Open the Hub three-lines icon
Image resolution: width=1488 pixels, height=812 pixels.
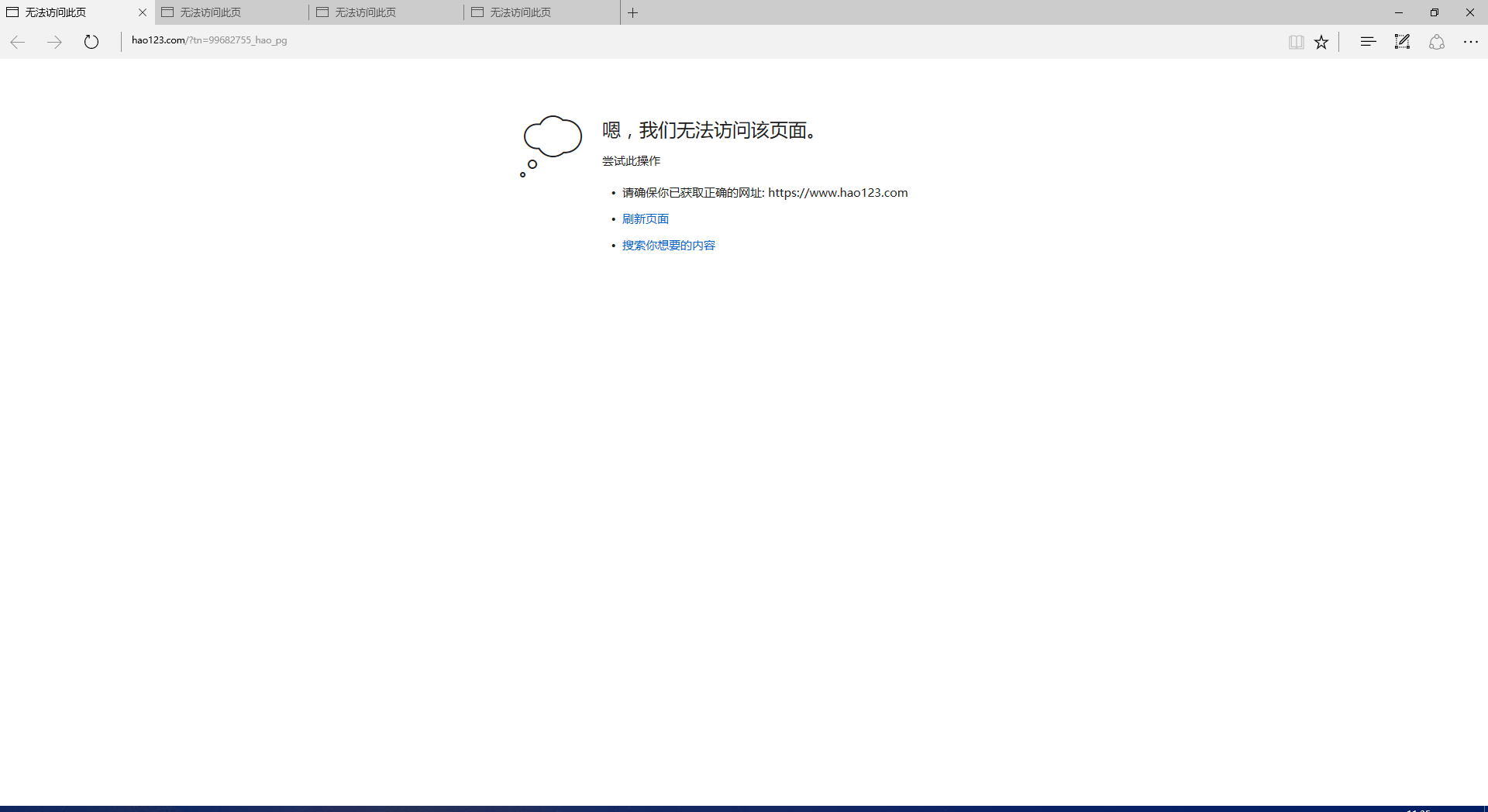[1368, 42]
